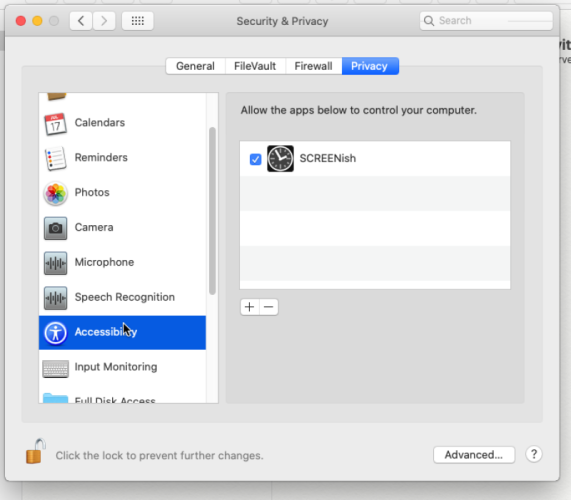Switch to the General tab

click(x=195, y=66)
